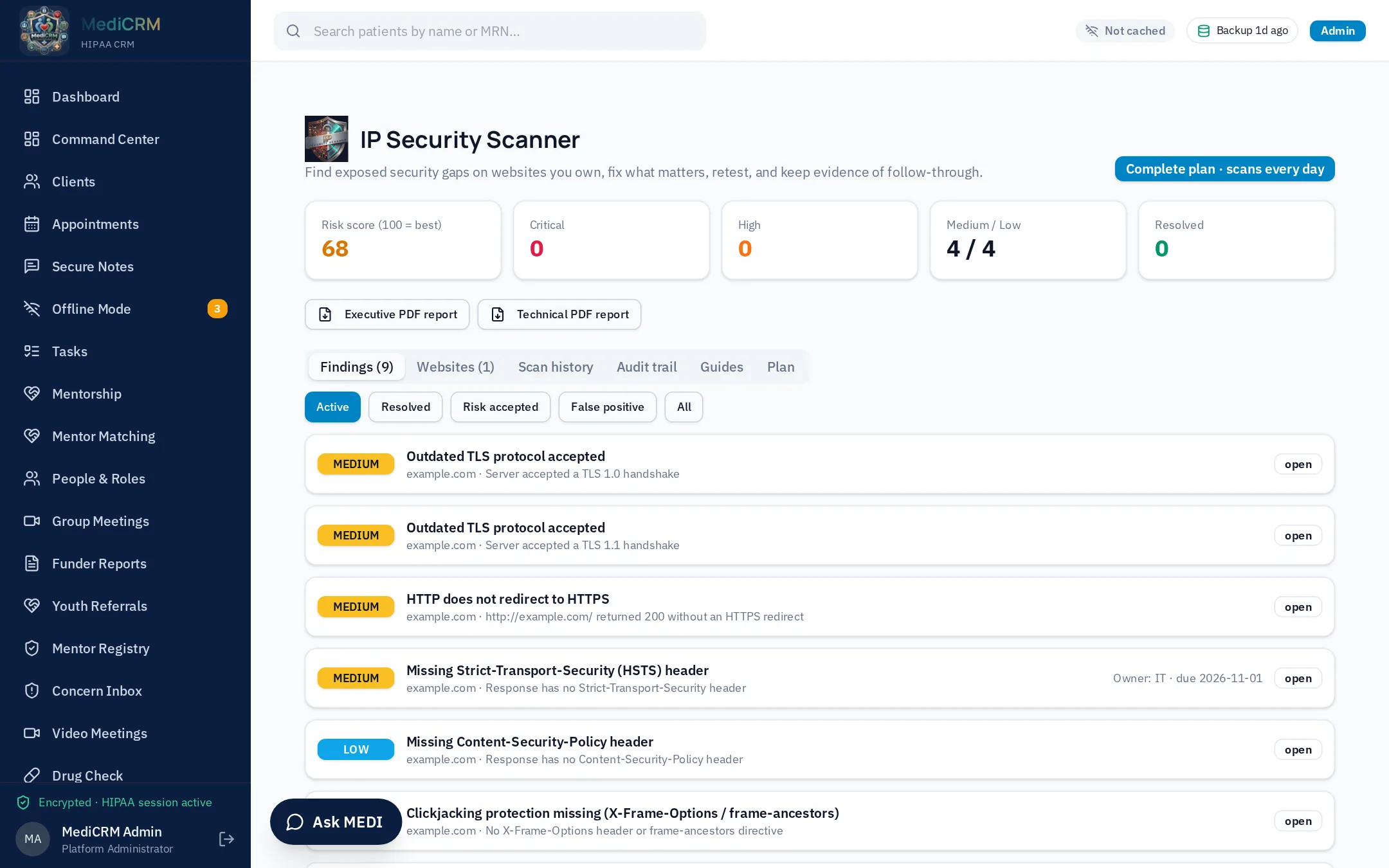Open the Funder Reports document icon
The height and width of the screenshot is (868, 1389).
pyautogui.click(x=32, y=563)
